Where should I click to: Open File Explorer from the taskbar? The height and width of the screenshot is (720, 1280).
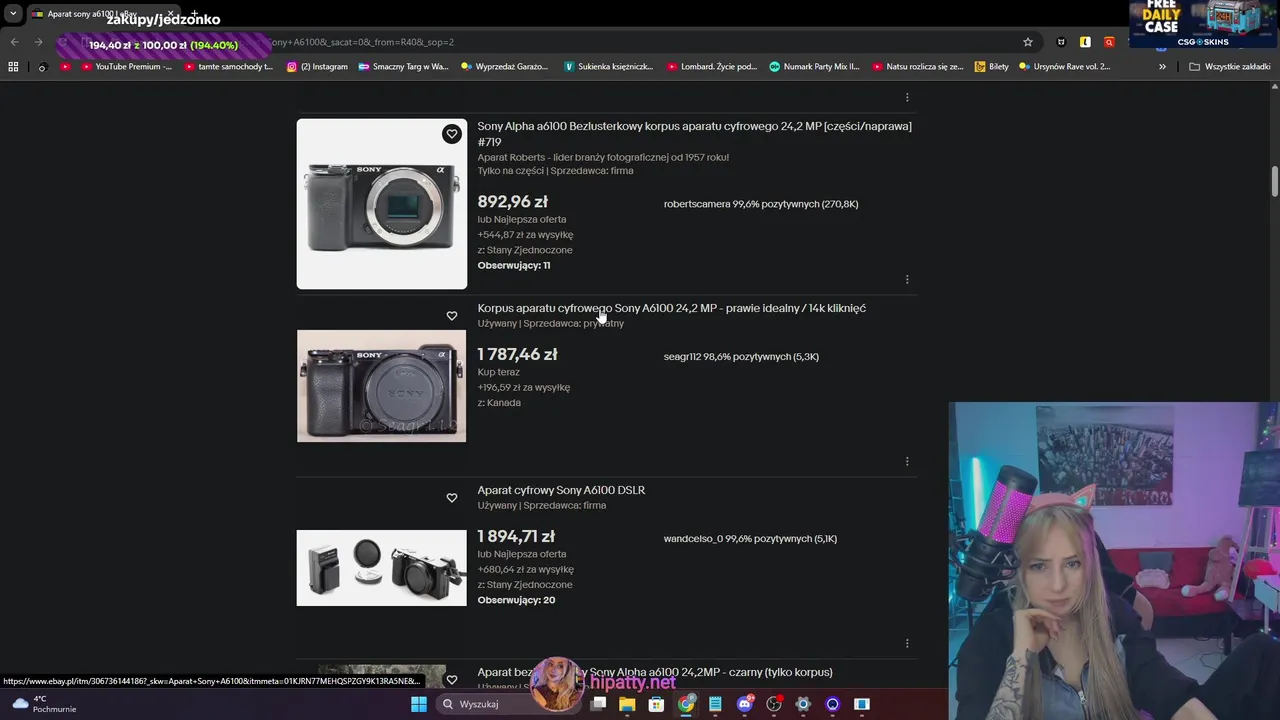coord(627,704)
